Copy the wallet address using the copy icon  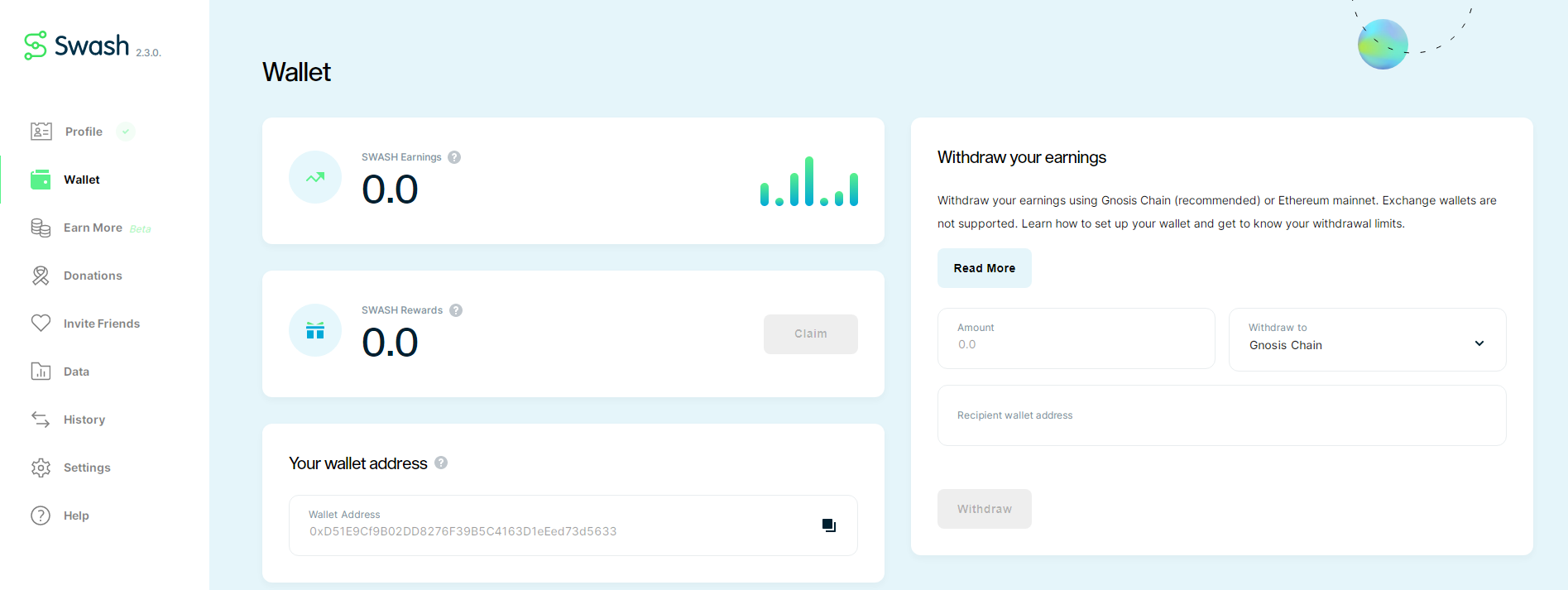829,525
